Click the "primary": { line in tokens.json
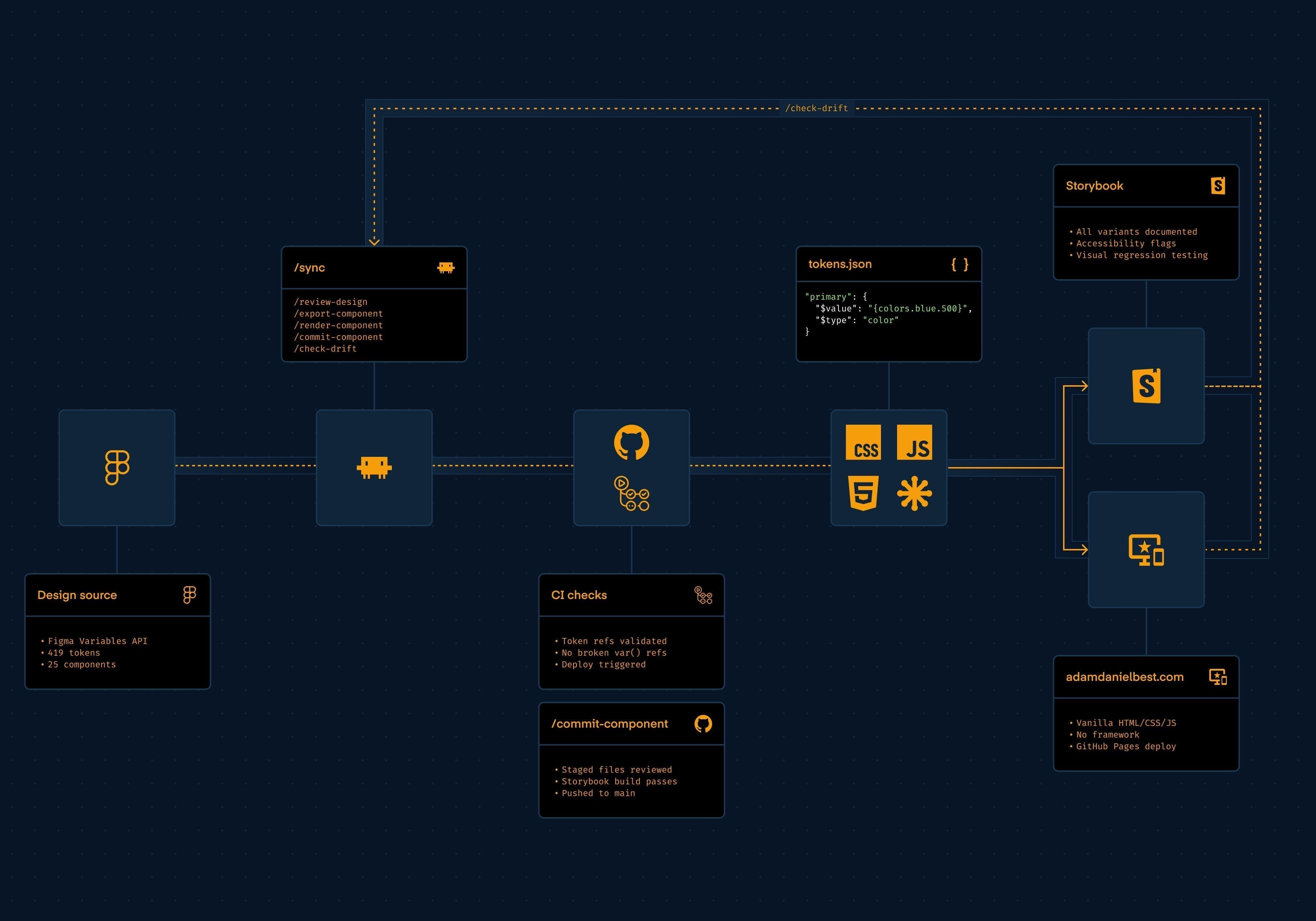Screen dimensions: 1316x921 (836, 297)
